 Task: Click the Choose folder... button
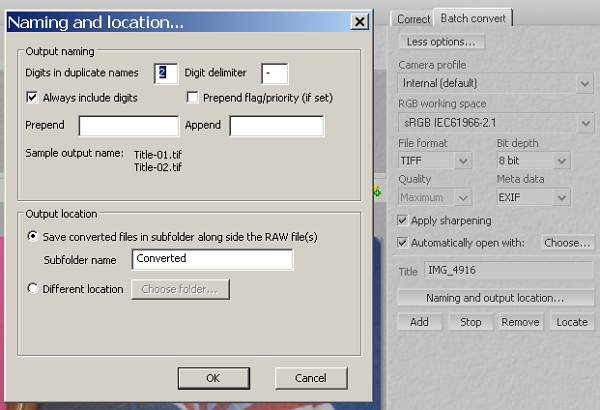point(180,289)
